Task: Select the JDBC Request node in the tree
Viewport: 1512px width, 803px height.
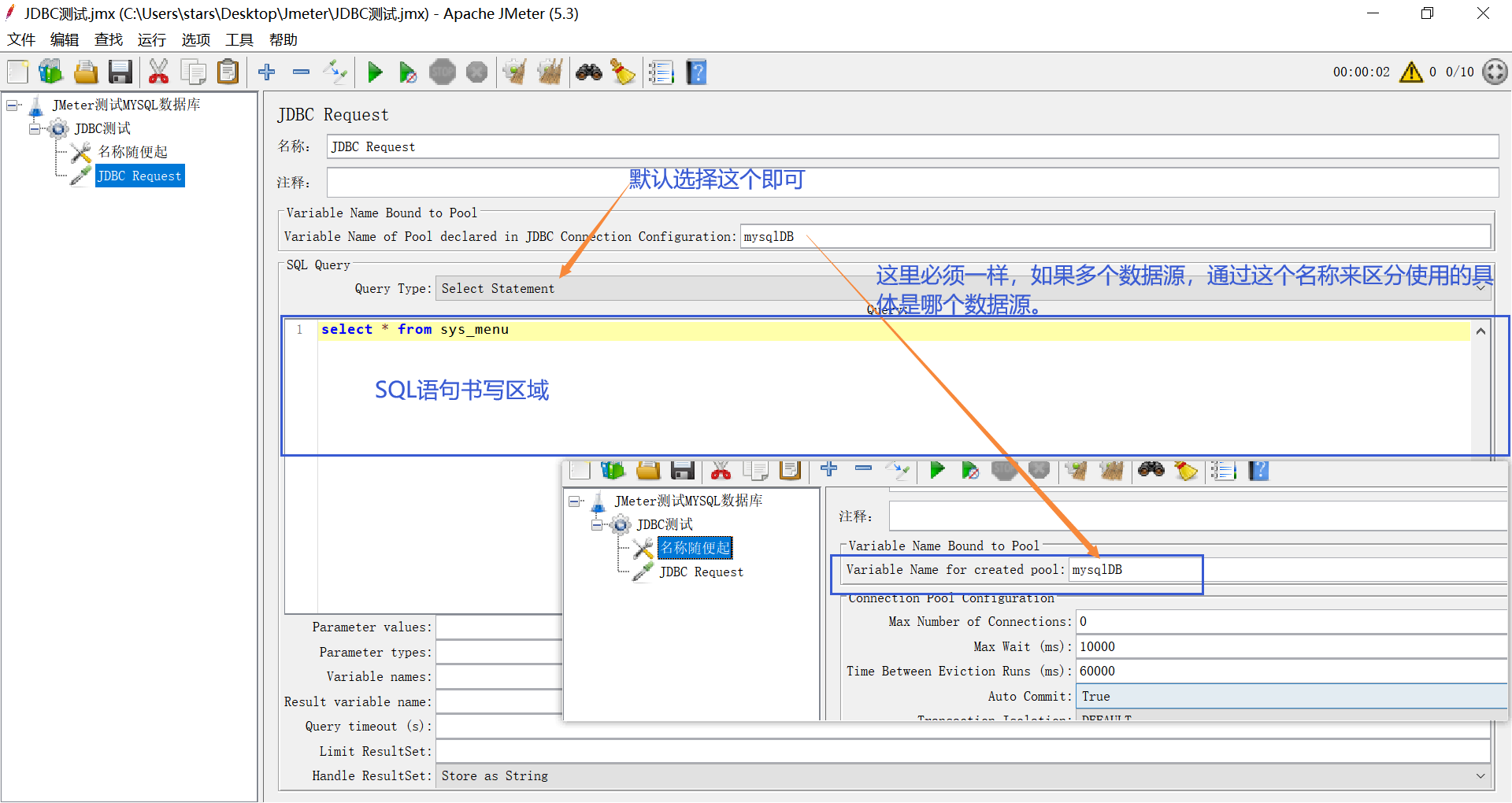Action: (139, 175)
